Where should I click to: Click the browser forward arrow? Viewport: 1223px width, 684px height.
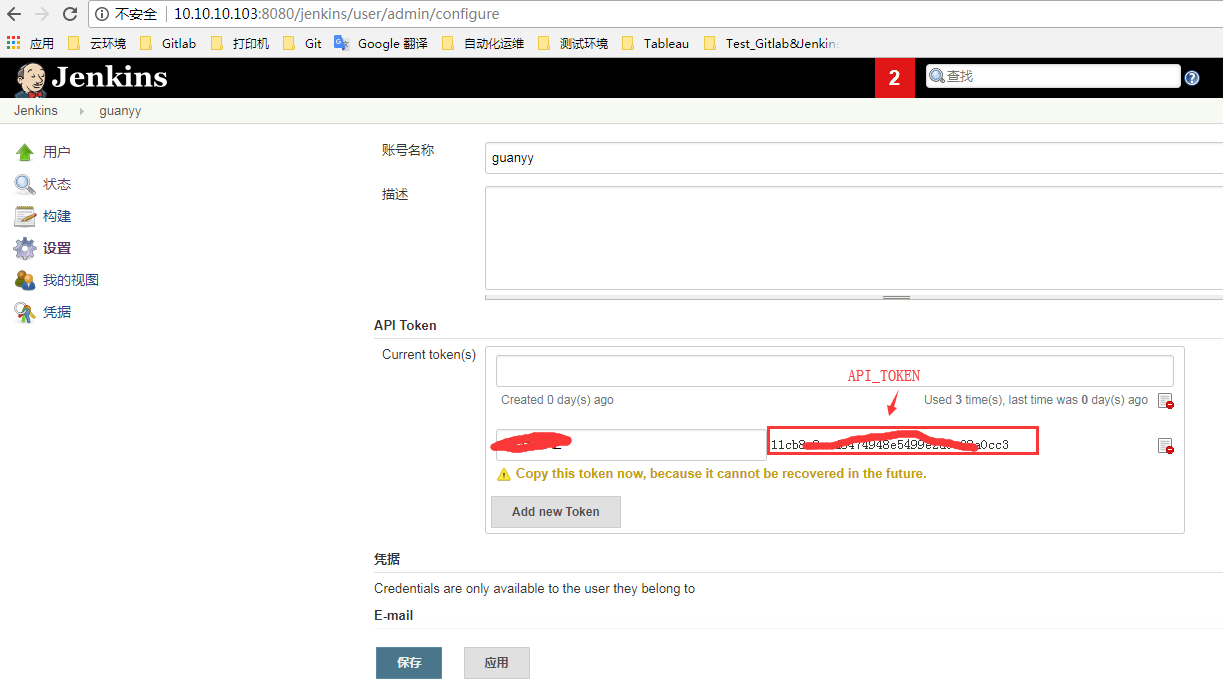(x=42, y=14)
